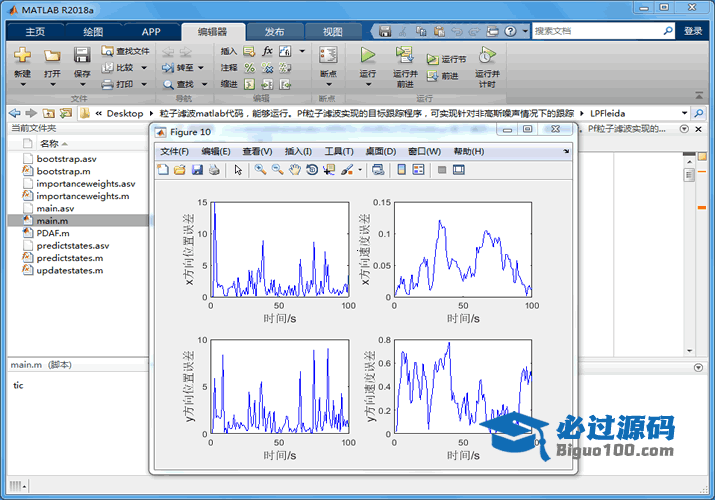Click the Open (打开) folder icon
This screenshot has height=500, width=715.
(52, 56)
